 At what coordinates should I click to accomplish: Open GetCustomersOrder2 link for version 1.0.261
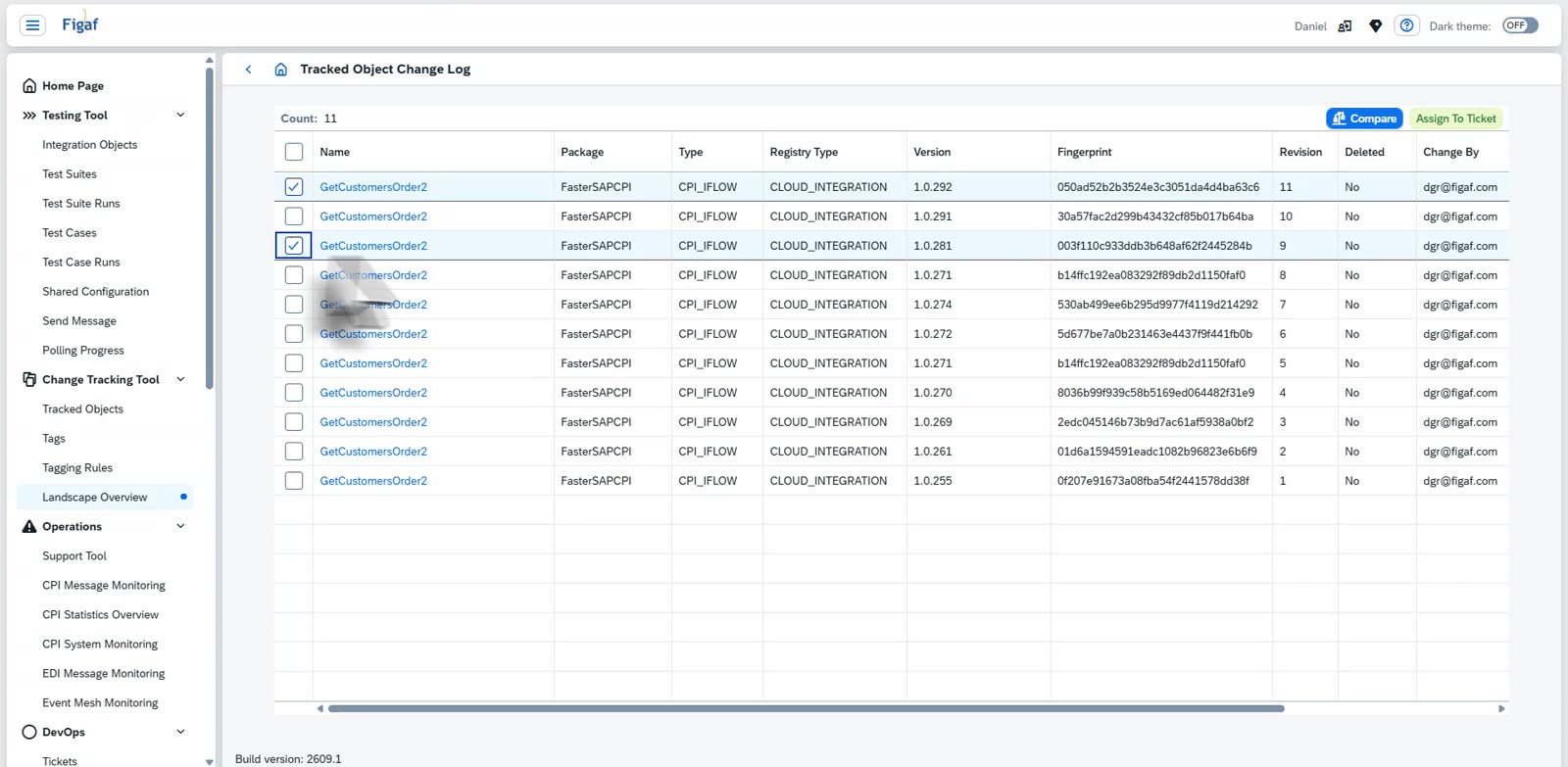click(373, 452)
